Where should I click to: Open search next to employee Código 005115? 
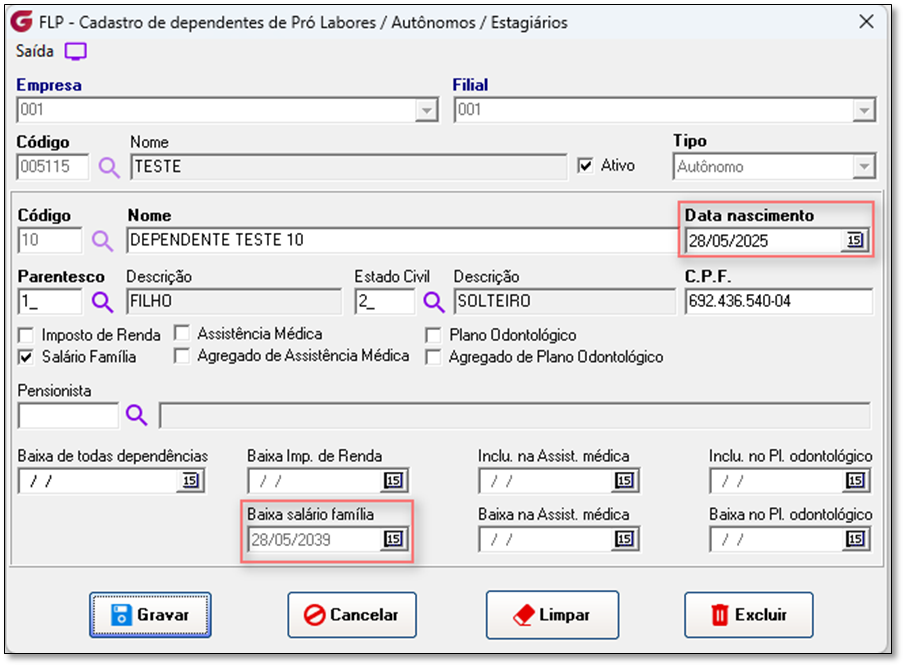click(109, 167)
